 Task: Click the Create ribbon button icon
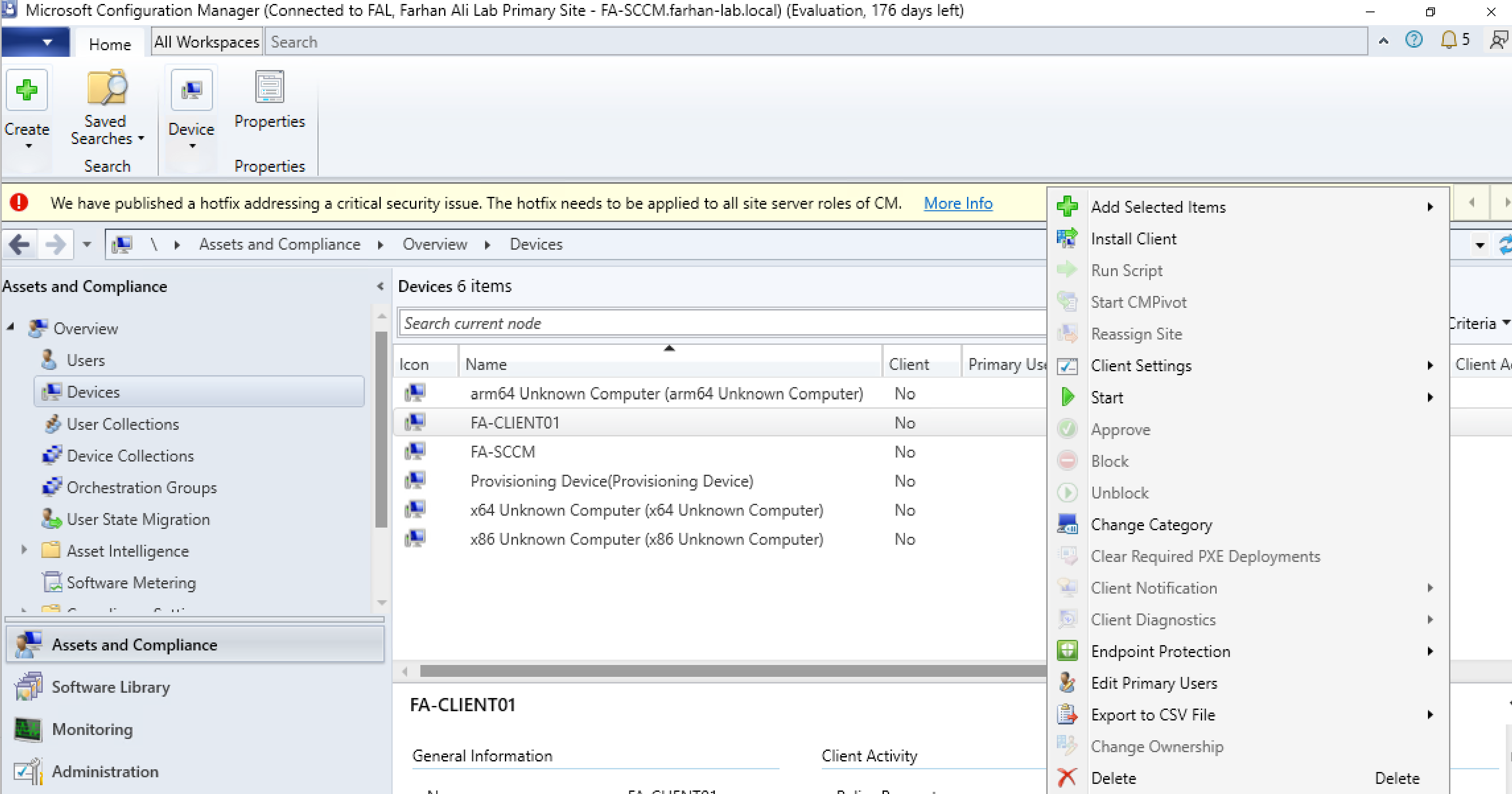point(26,90)
